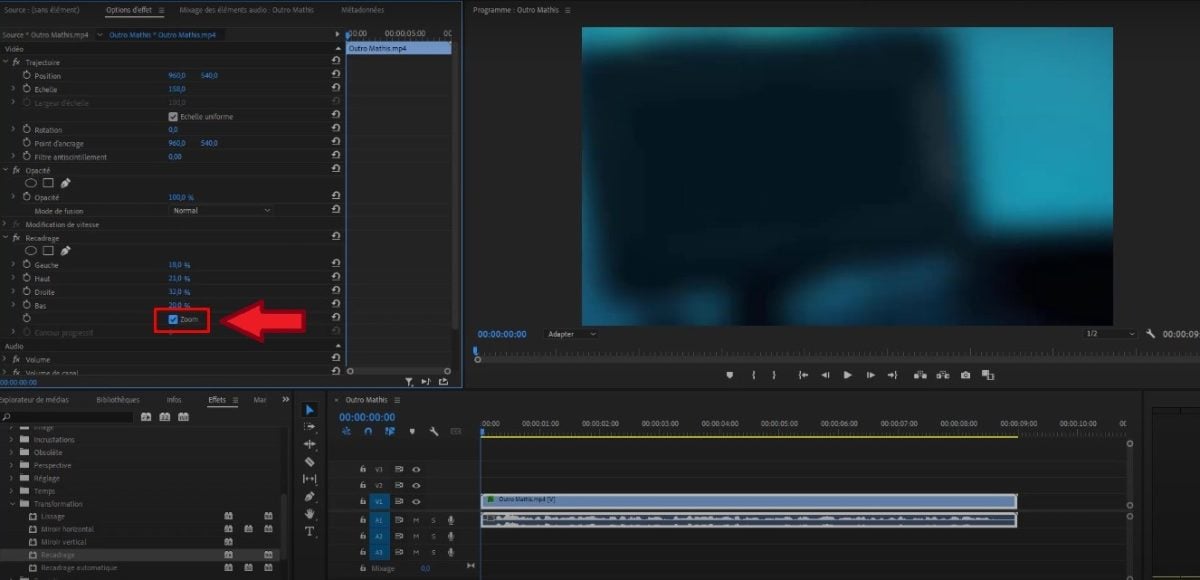
Task: Open the Adapter zoom level dropdown
Action: [x=570, y=334]
